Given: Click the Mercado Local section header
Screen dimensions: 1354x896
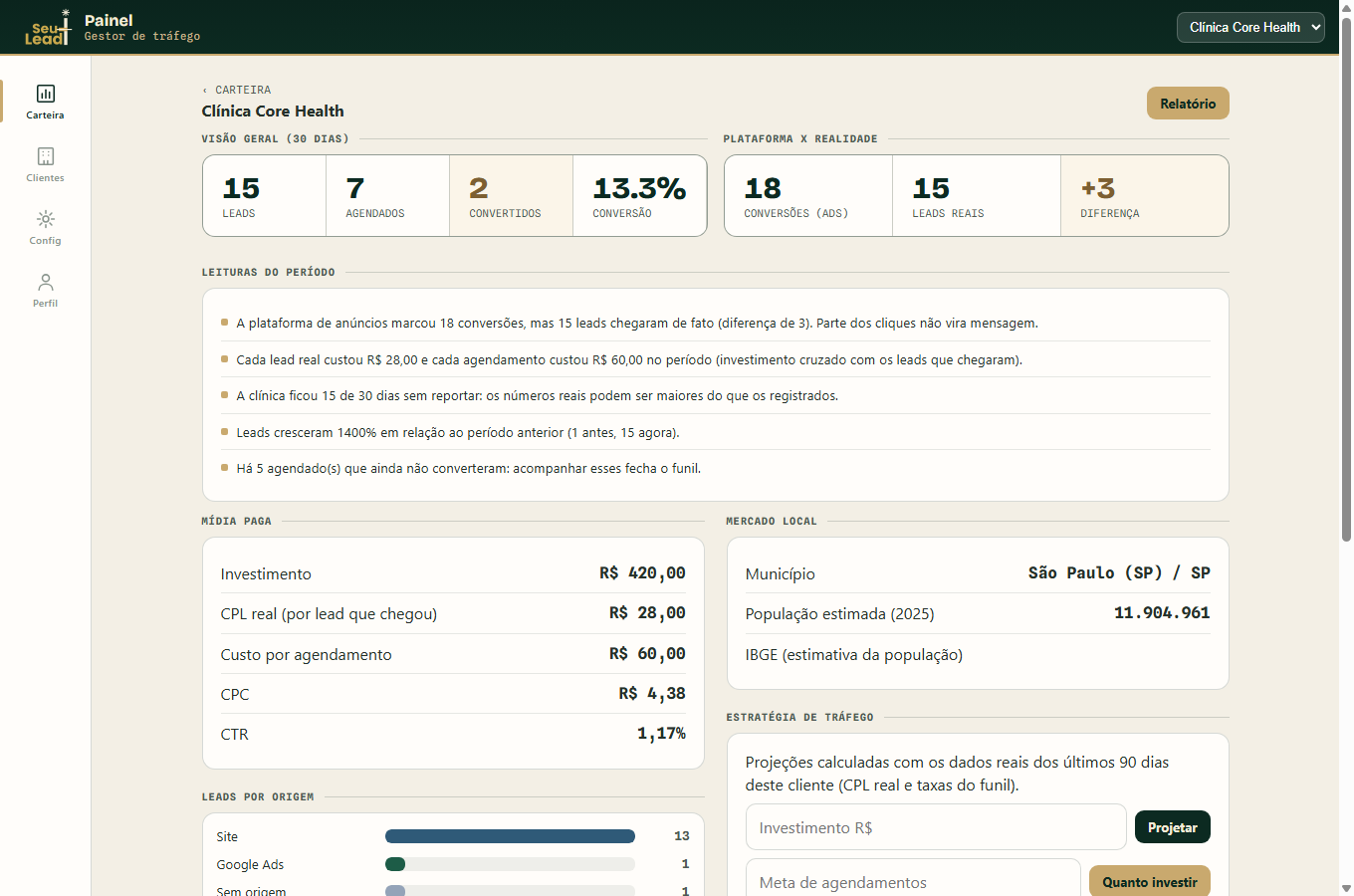Looking at the screenshot, I should pyautogui.click(x=772, y=522).
